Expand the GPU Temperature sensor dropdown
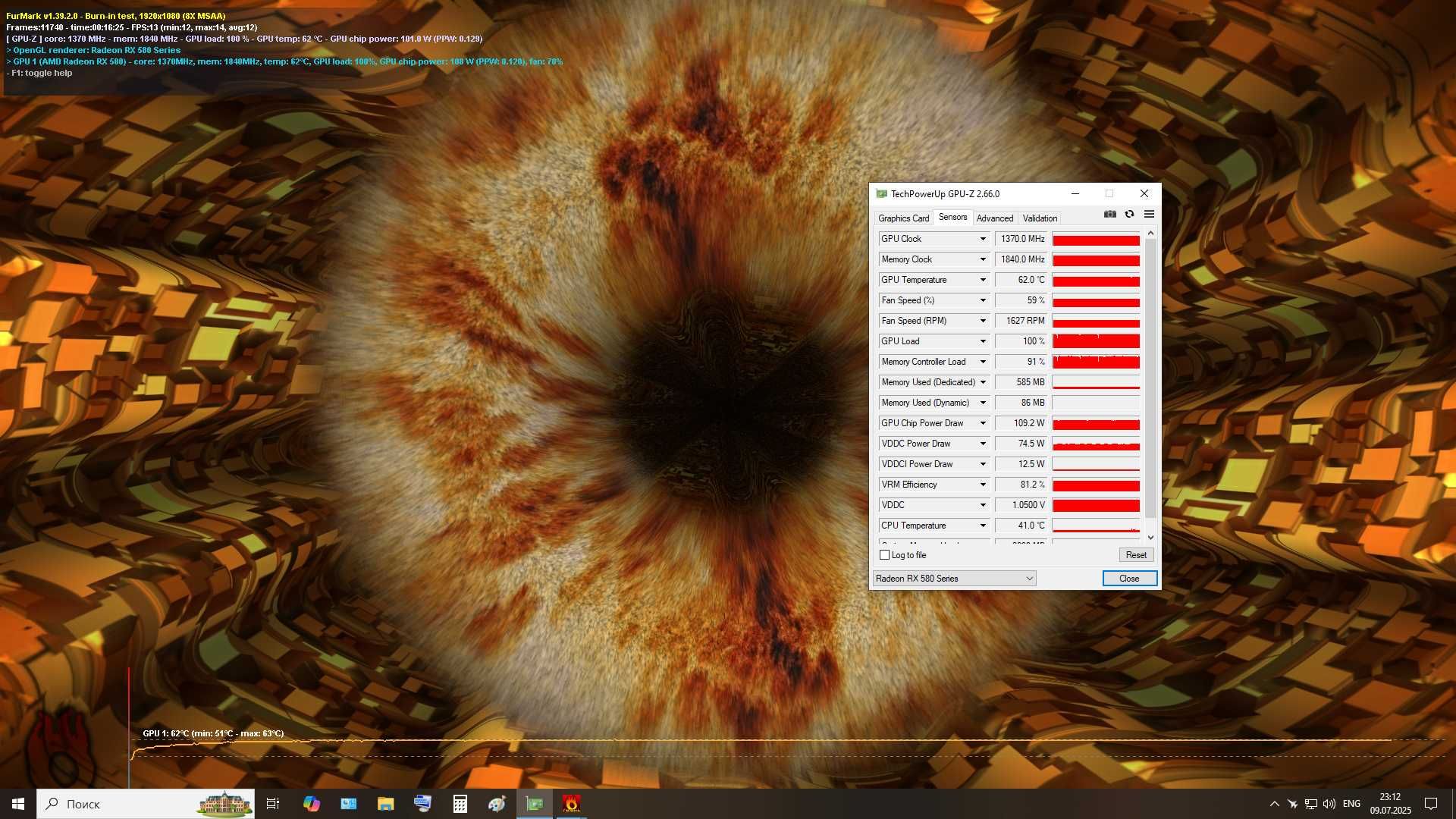 (983, 280)
